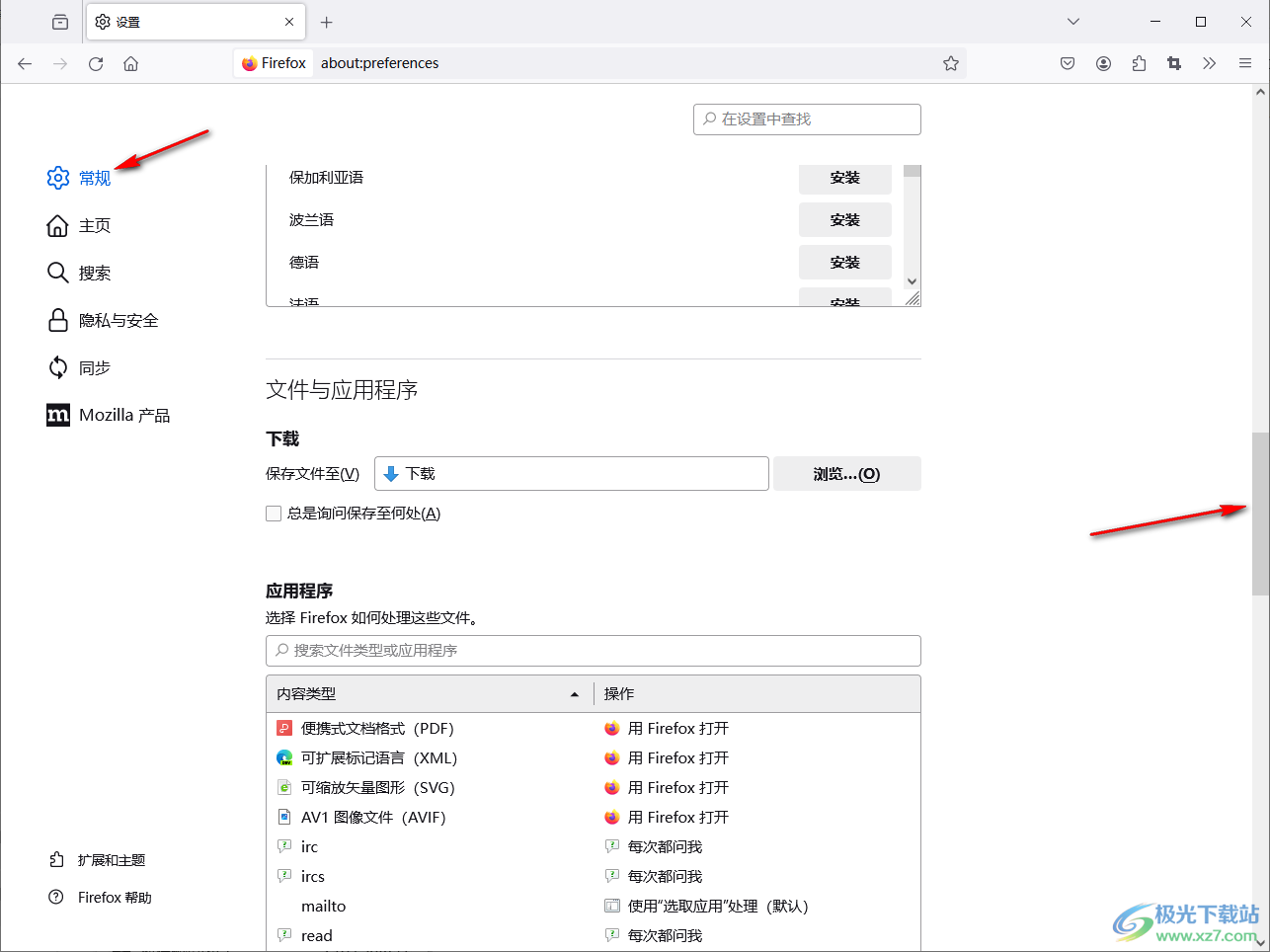Install 德语 language
The height and width of the screenshot is (952, 1270).
point(845,263)
